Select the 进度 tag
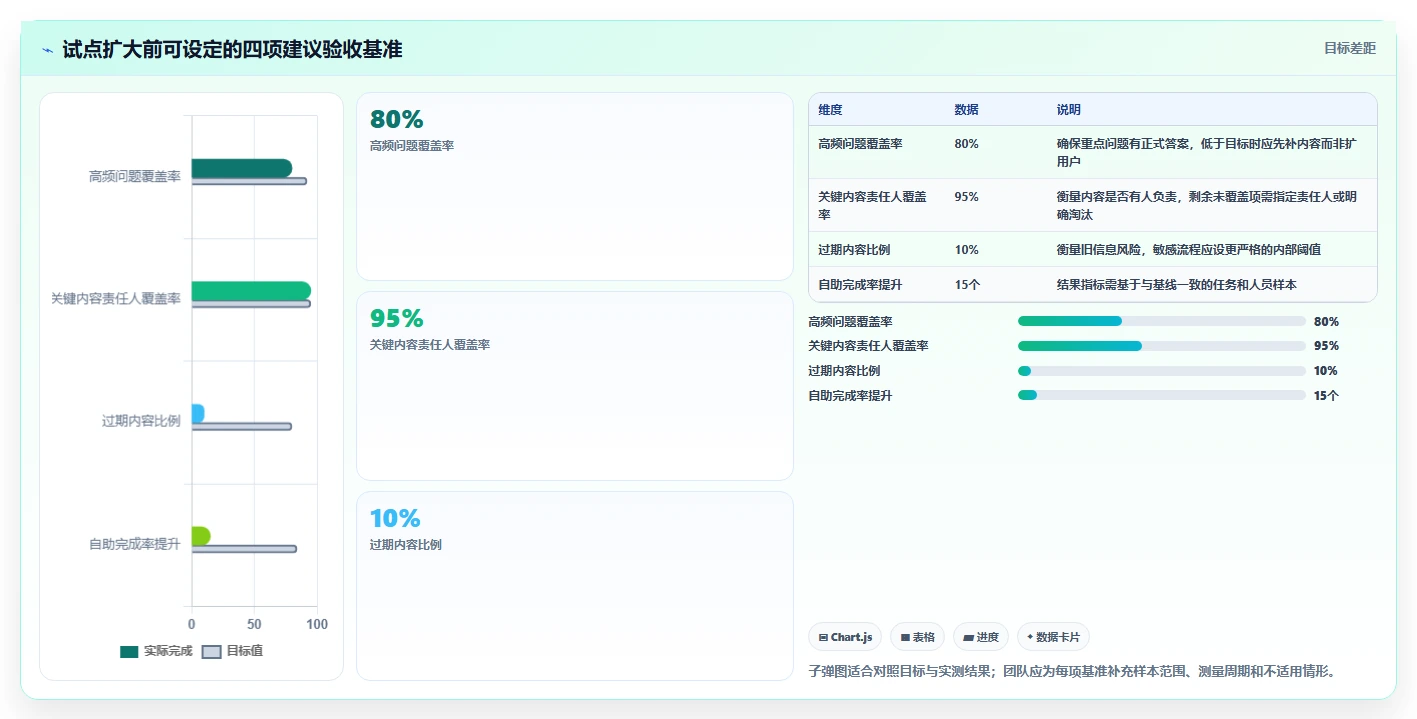1417x719 pixels. click(x=981, y=637)
